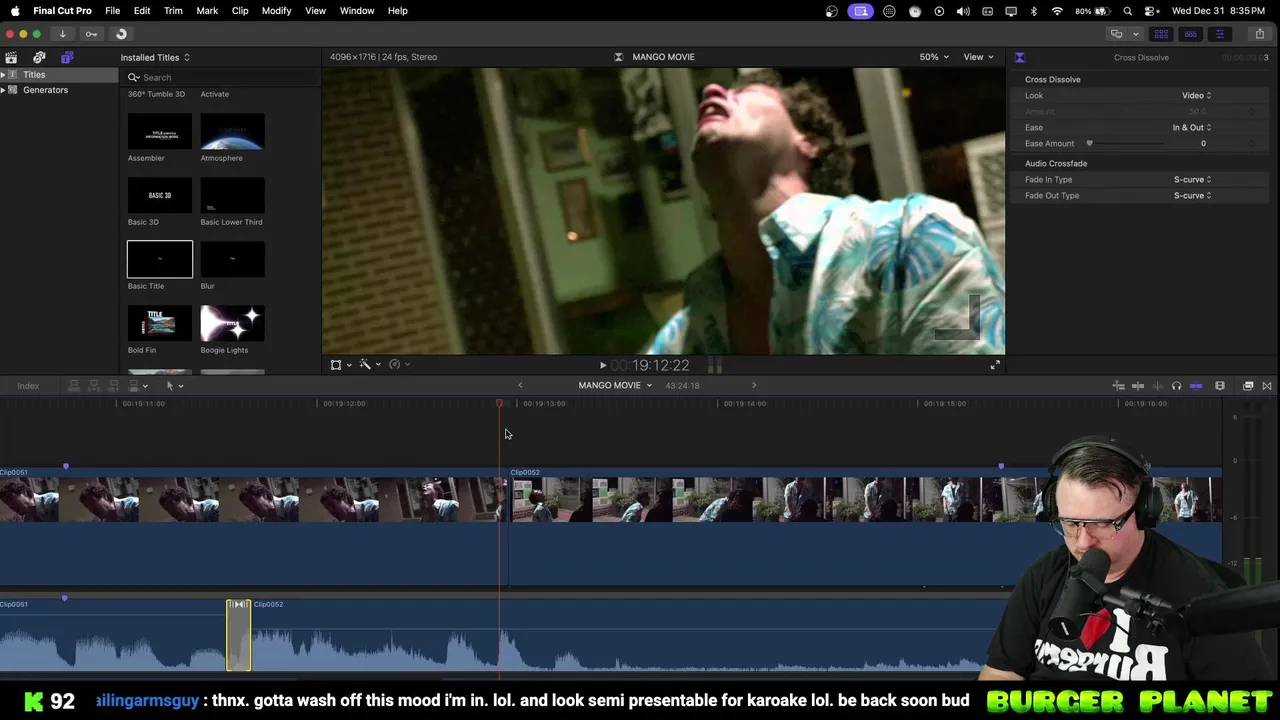Click the viewer play button
Viewport: 1280px width, 720px height.
pos(602,366)
